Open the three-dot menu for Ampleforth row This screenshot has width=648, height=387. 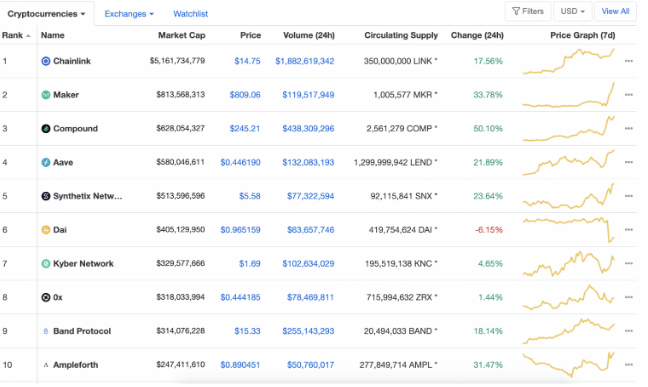(x=629, y=365)
